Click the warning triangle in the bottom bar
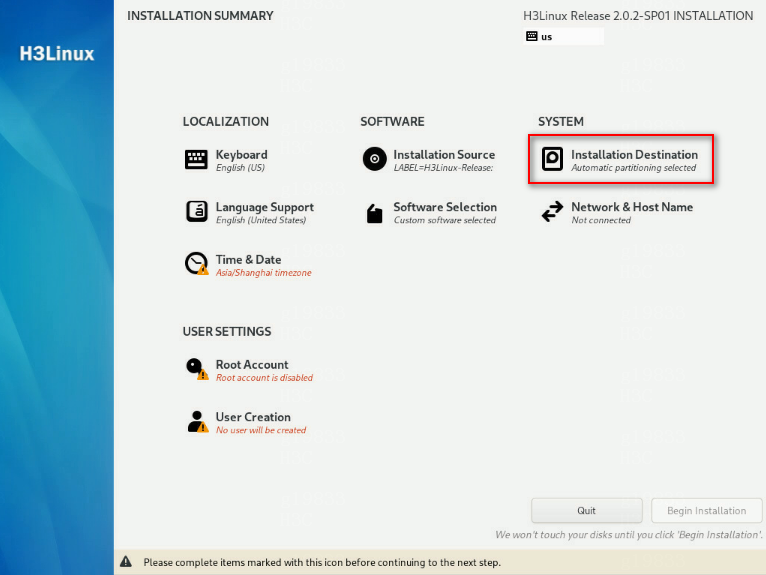Viewport: 766px width, 575px height. pos(126,562)
